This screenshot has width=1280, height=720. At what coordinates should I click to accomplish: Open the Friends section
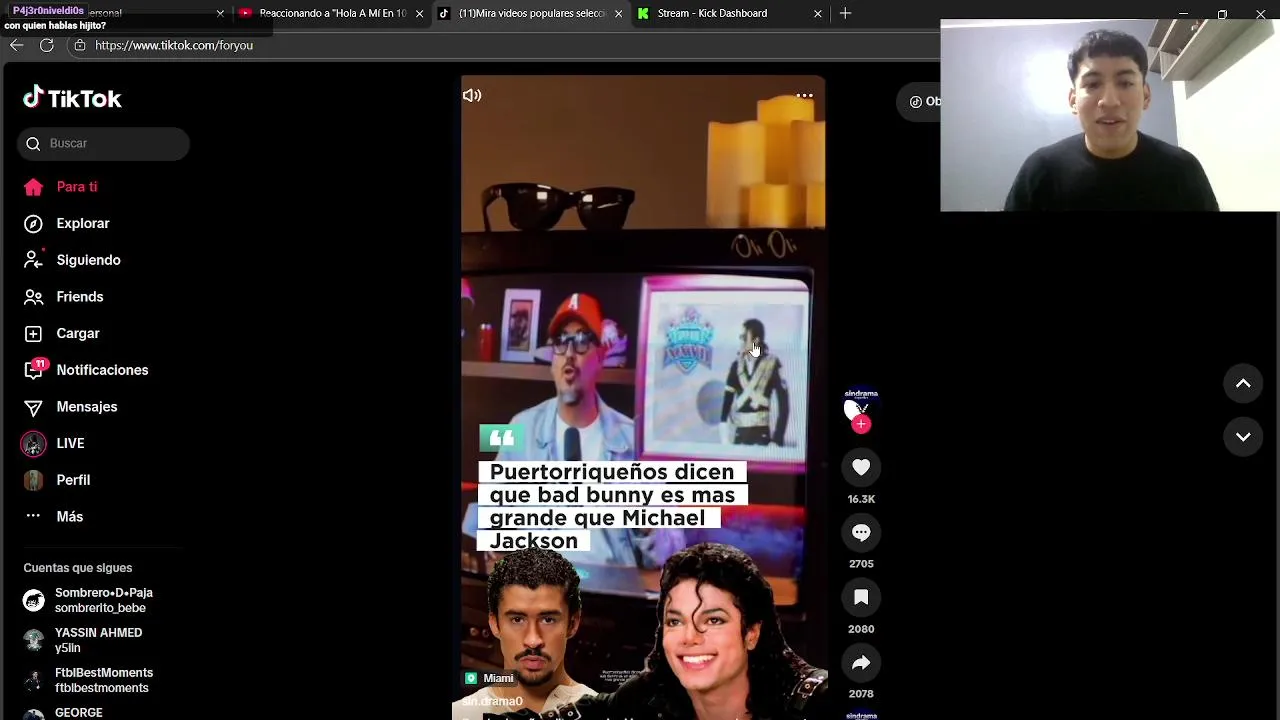[x=80, y=297]
